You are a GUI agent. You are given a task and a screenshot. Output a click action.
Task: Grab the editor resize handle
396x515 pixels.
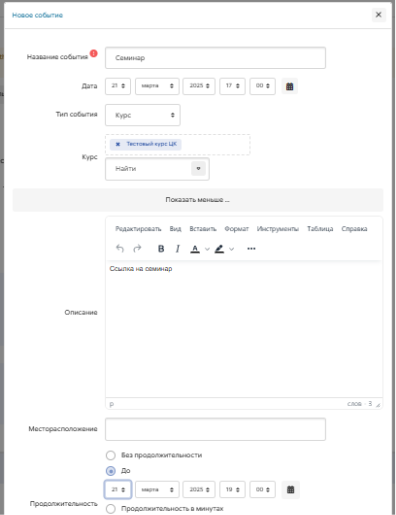(378, 405)
